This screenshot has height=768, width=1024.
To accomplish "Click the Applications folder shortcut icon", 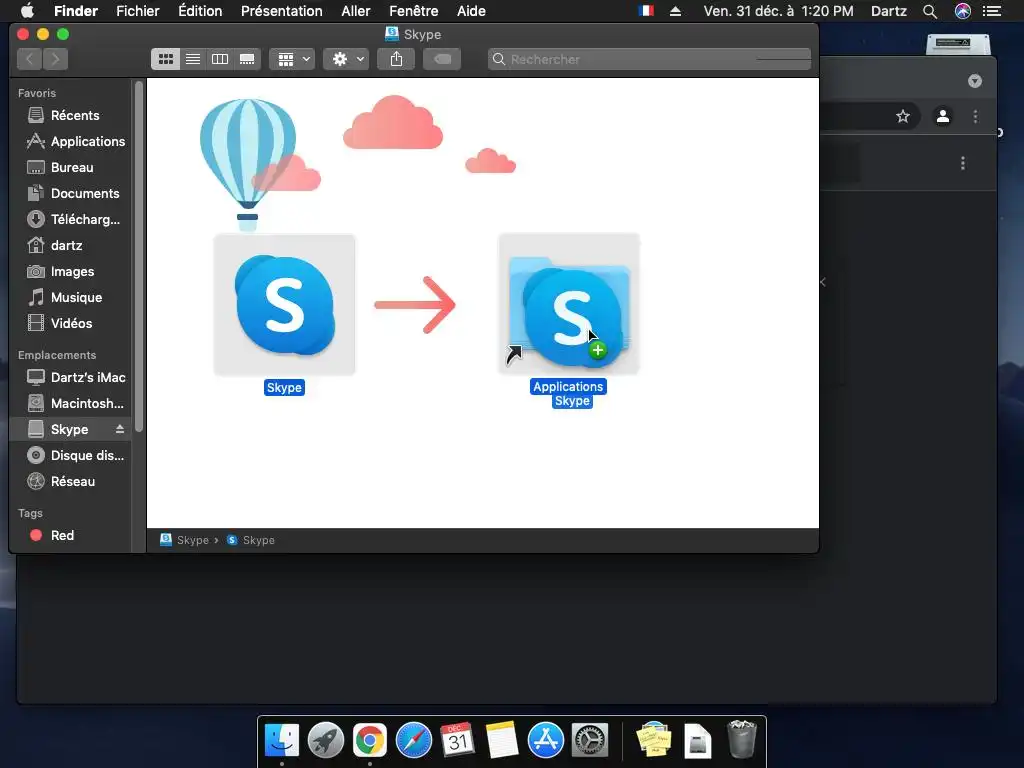I will [569, 305].
